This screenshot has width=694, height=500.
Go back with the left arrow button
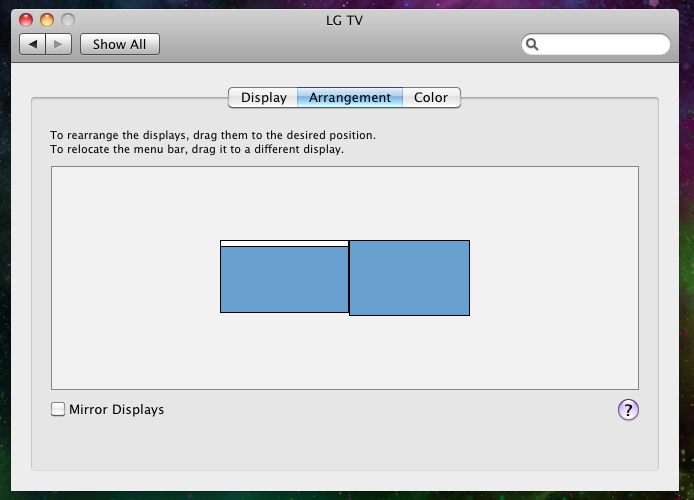32,44
